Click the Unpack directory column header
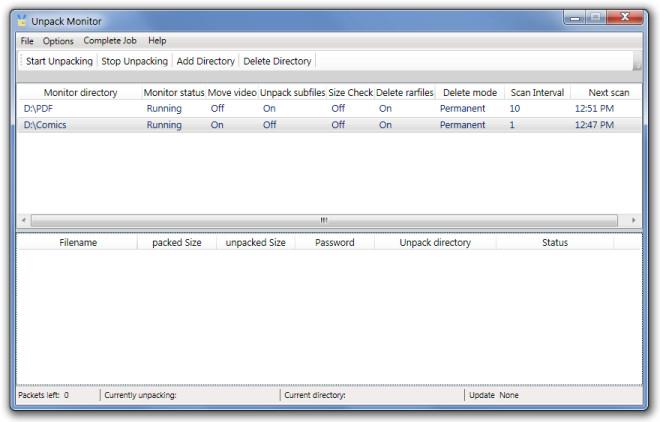Image resolution: width=660 pixels, height=422 pixels. point(435,242)
